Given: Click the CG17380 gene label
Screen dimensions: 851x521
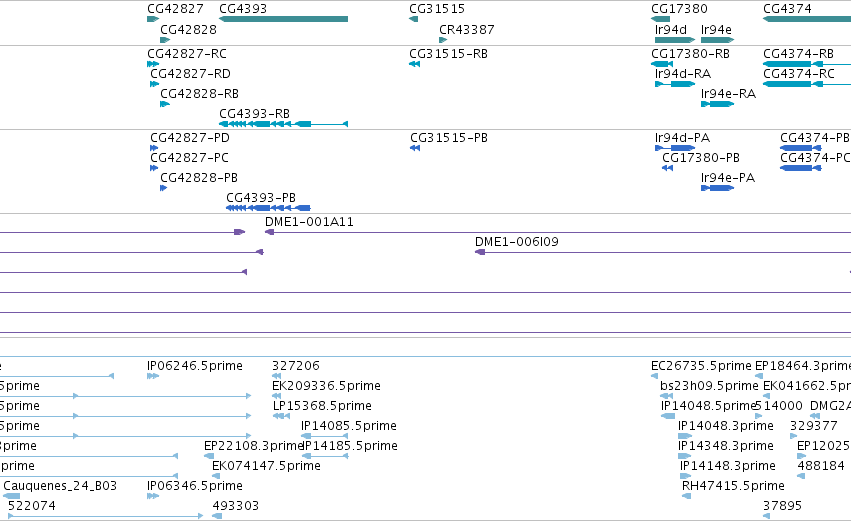Looking at the screenshot, I should point(679,9).
